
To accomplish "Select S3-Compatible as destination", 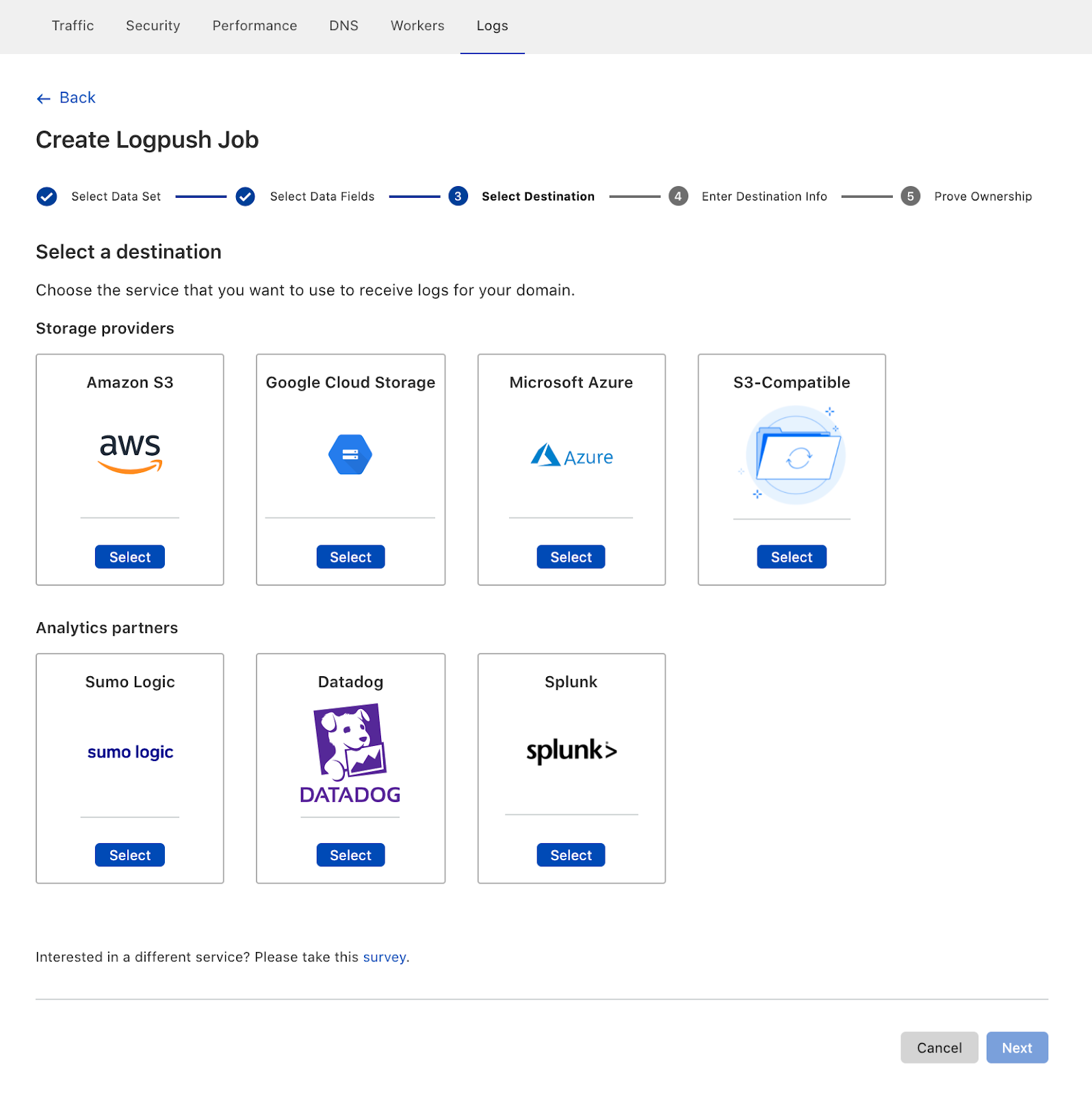I will (792, 557).
